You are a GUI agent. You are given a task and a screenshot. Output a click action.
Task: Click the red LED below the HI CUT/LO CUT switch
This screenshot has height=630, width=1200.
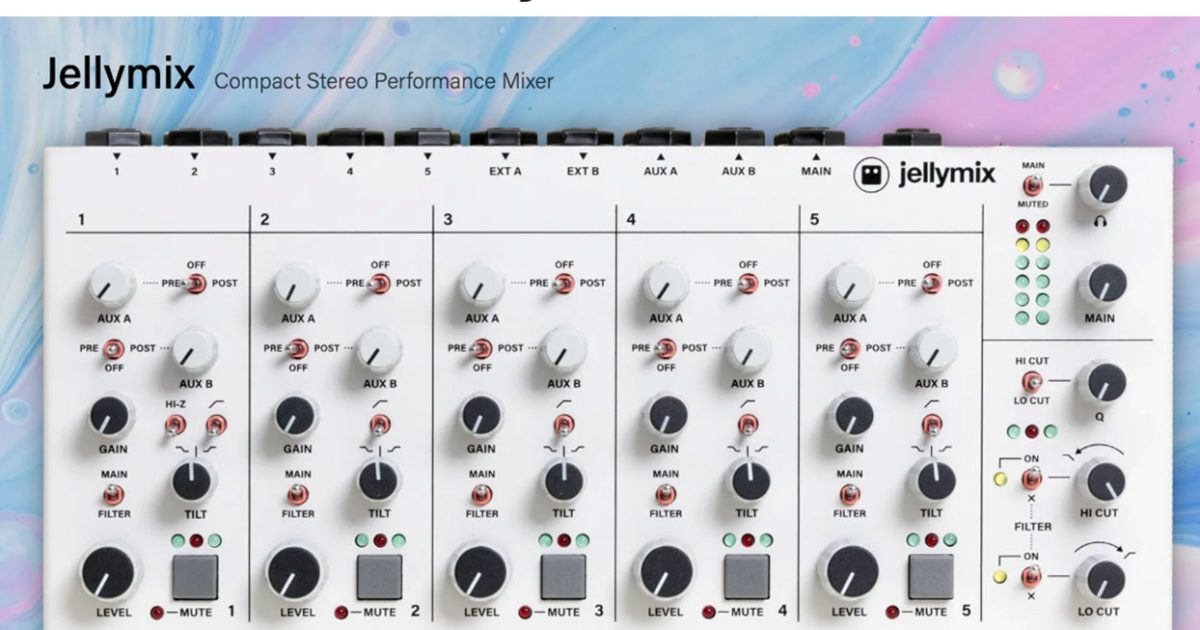pos(1032,432)
